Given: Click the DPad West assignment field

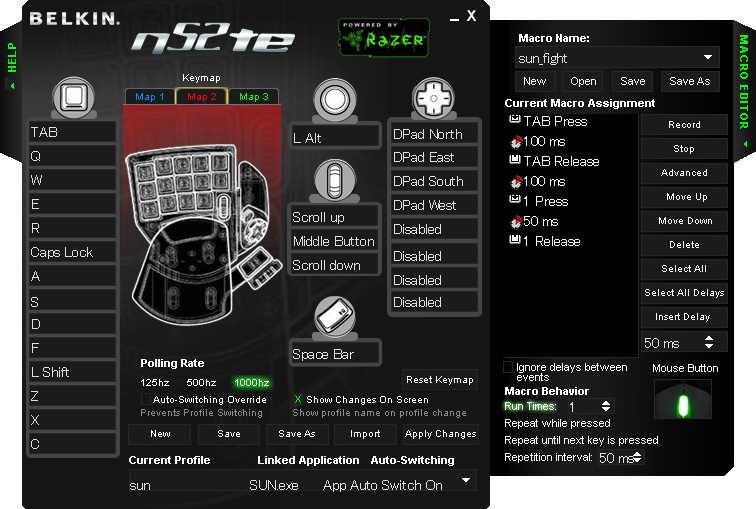Looking at the screenshot, I should click(434, 205).
